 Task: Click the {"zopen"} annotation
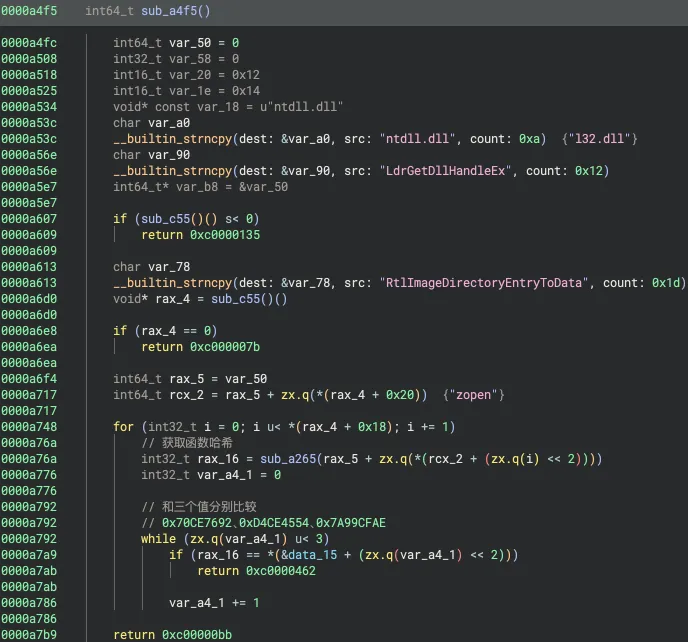point(473,395)
